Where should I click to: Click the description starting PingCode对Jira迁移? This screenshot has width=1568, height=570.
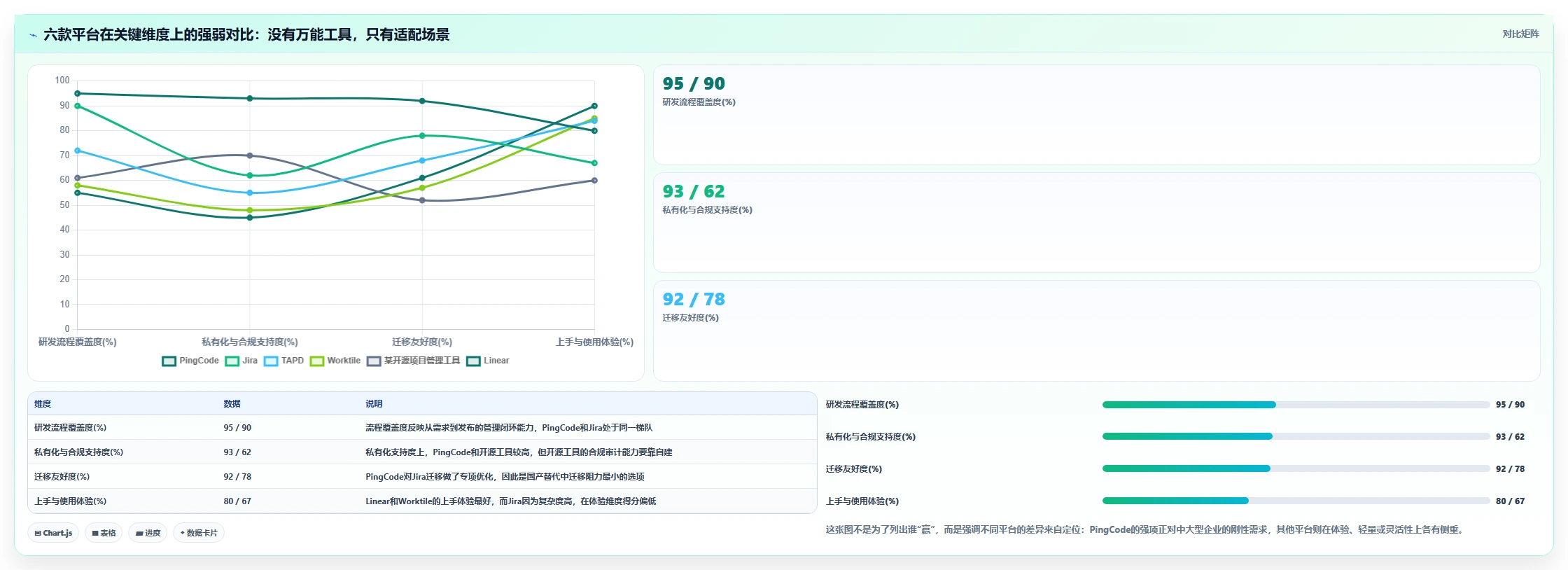(505, 477)
